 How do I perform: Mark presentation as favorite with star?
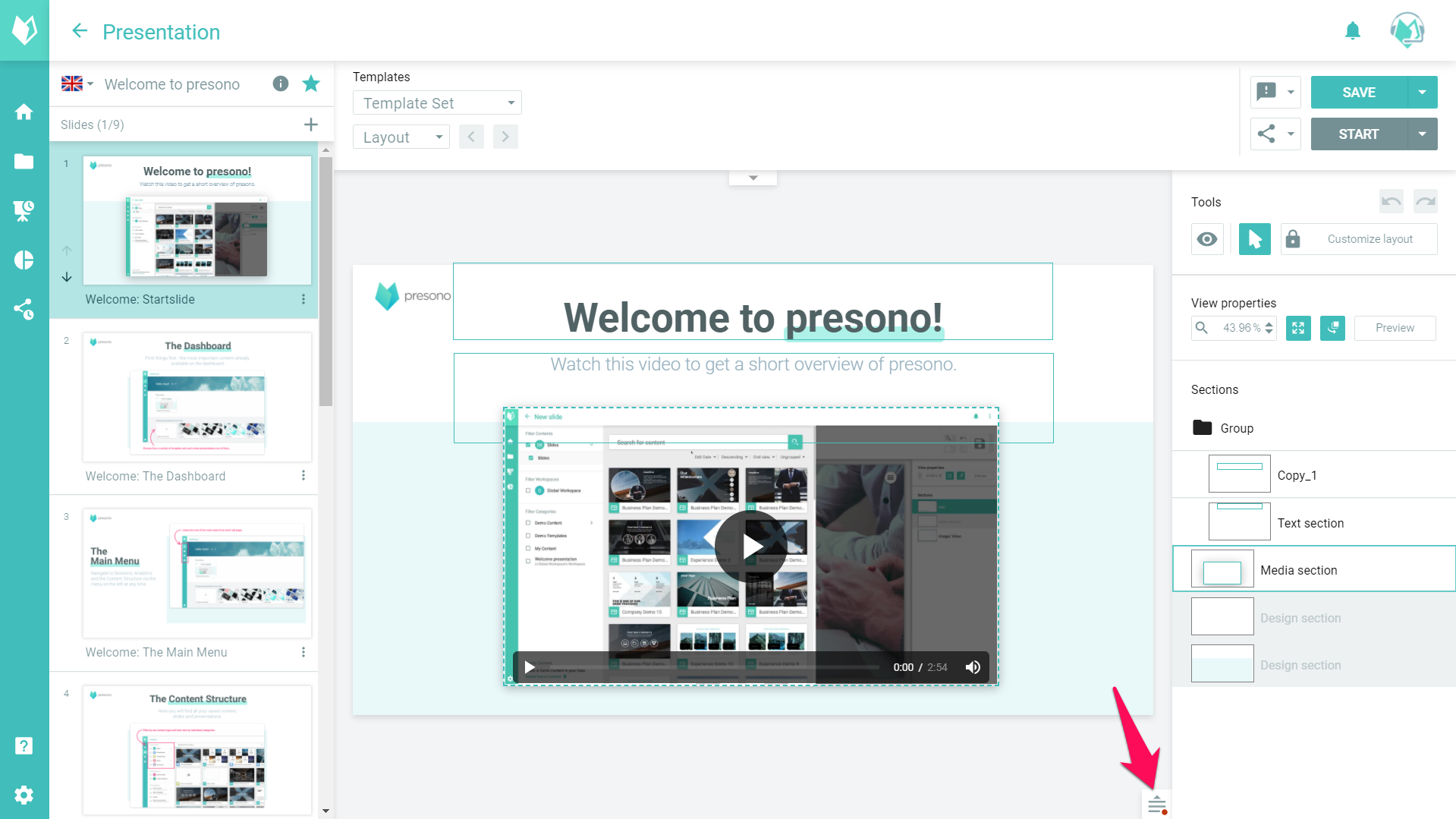[311, 83]
